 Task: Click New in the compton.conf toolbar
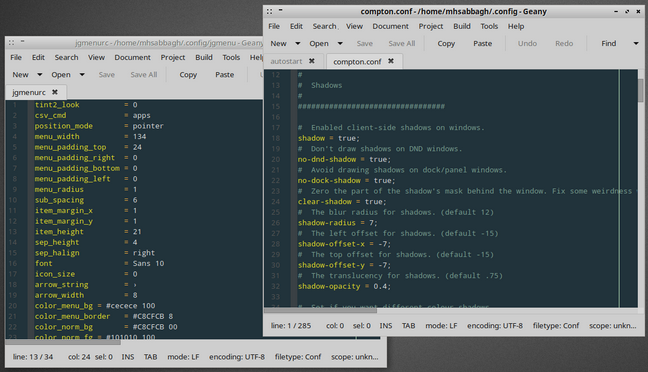279,43
